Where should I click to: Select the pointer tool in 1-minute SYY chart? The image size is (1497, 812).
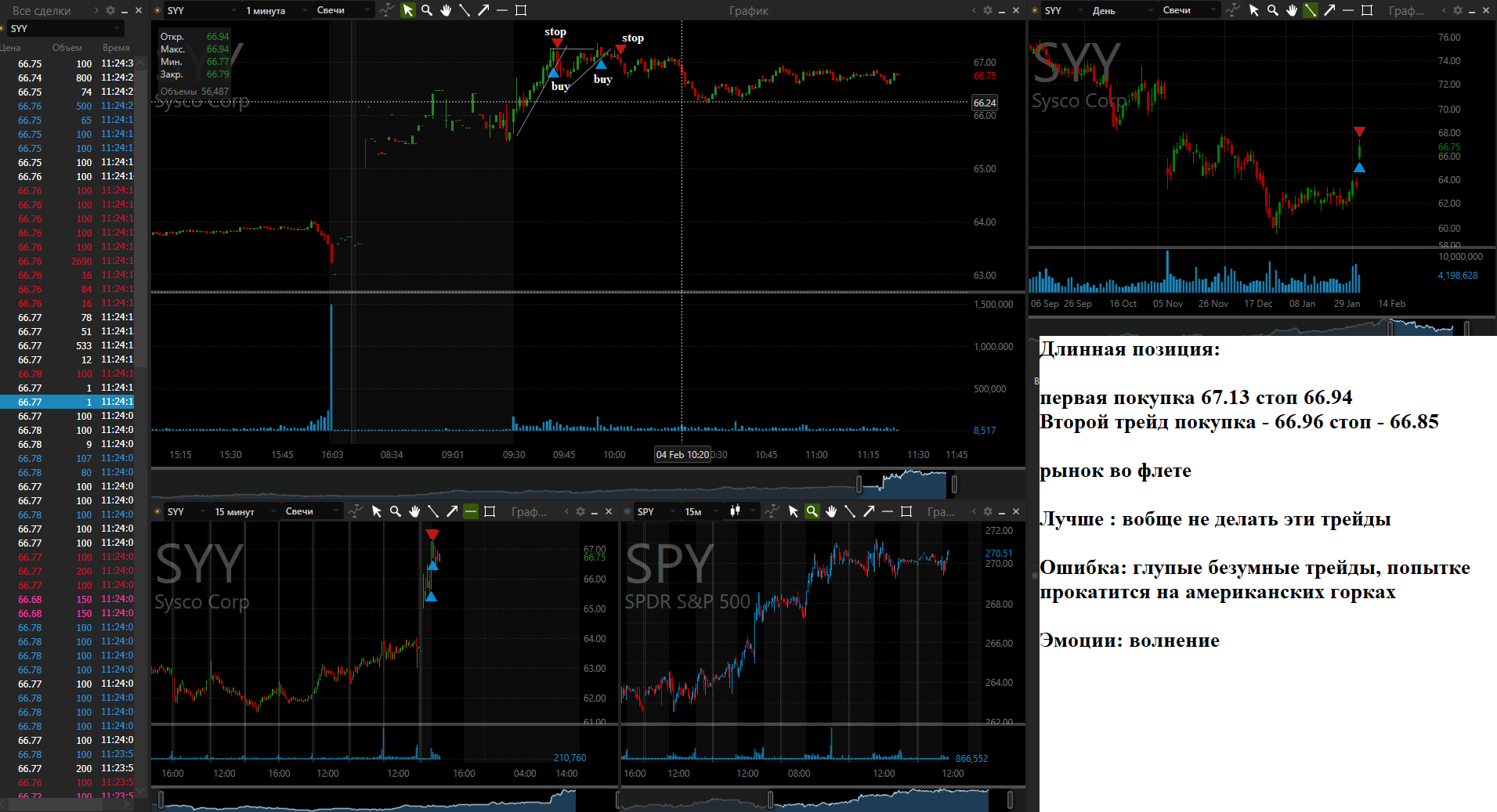tap(408, 10)
